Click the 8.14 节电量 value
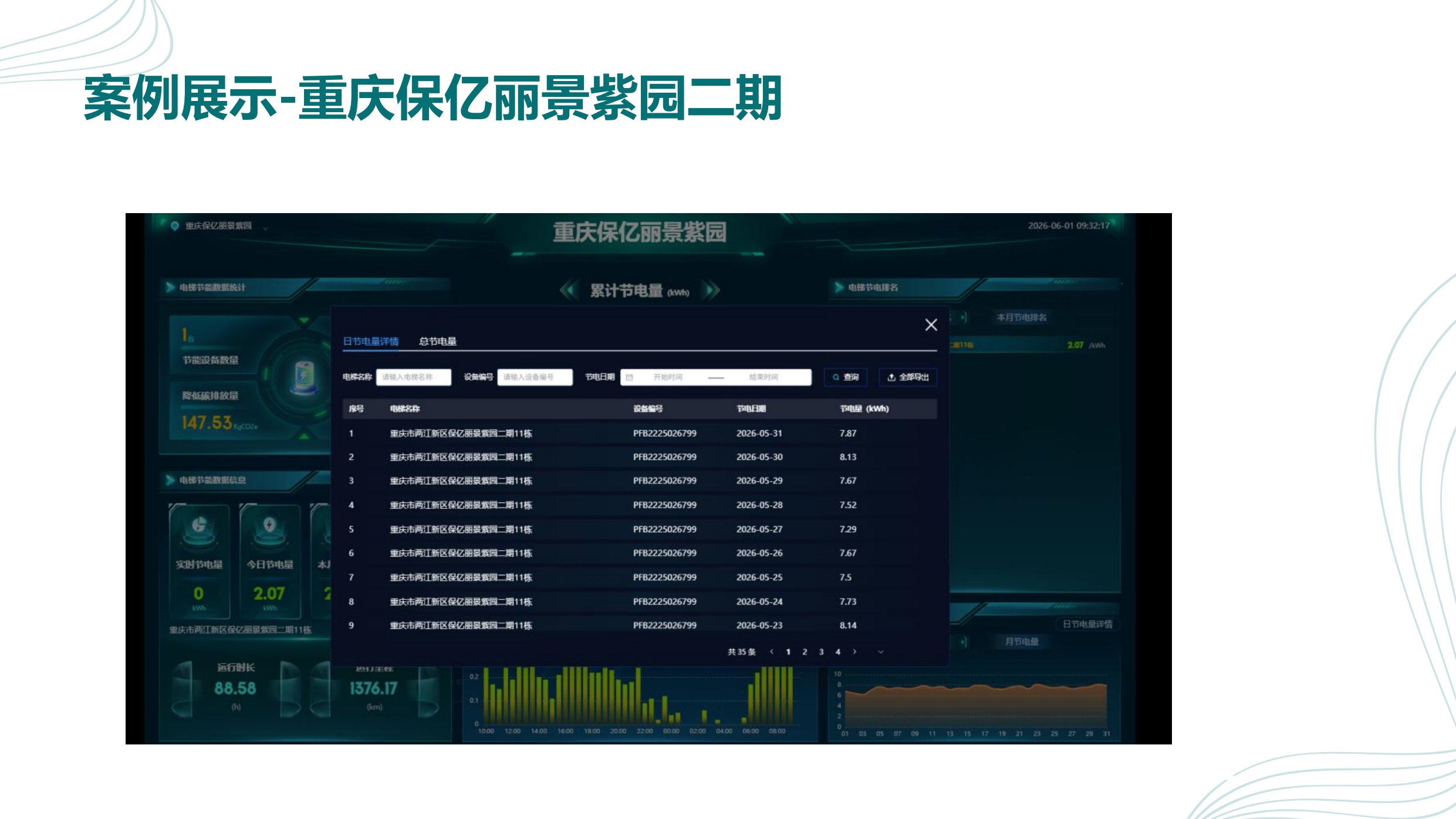 [848, 625]
